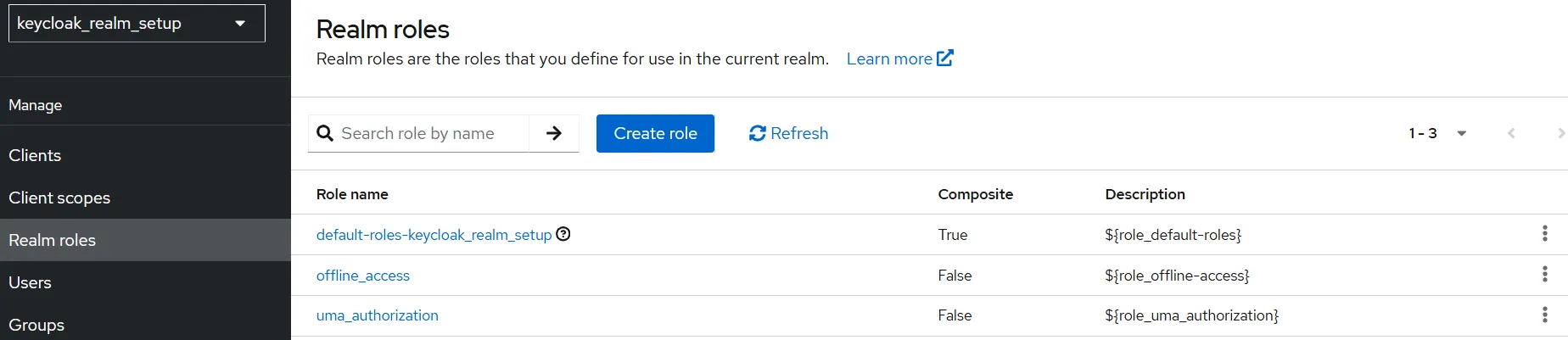Image resolution: width=1568 pixels, height=340 pixels.
Task: Click the ${role_offline-access} description
Action: coord(1178,276)
